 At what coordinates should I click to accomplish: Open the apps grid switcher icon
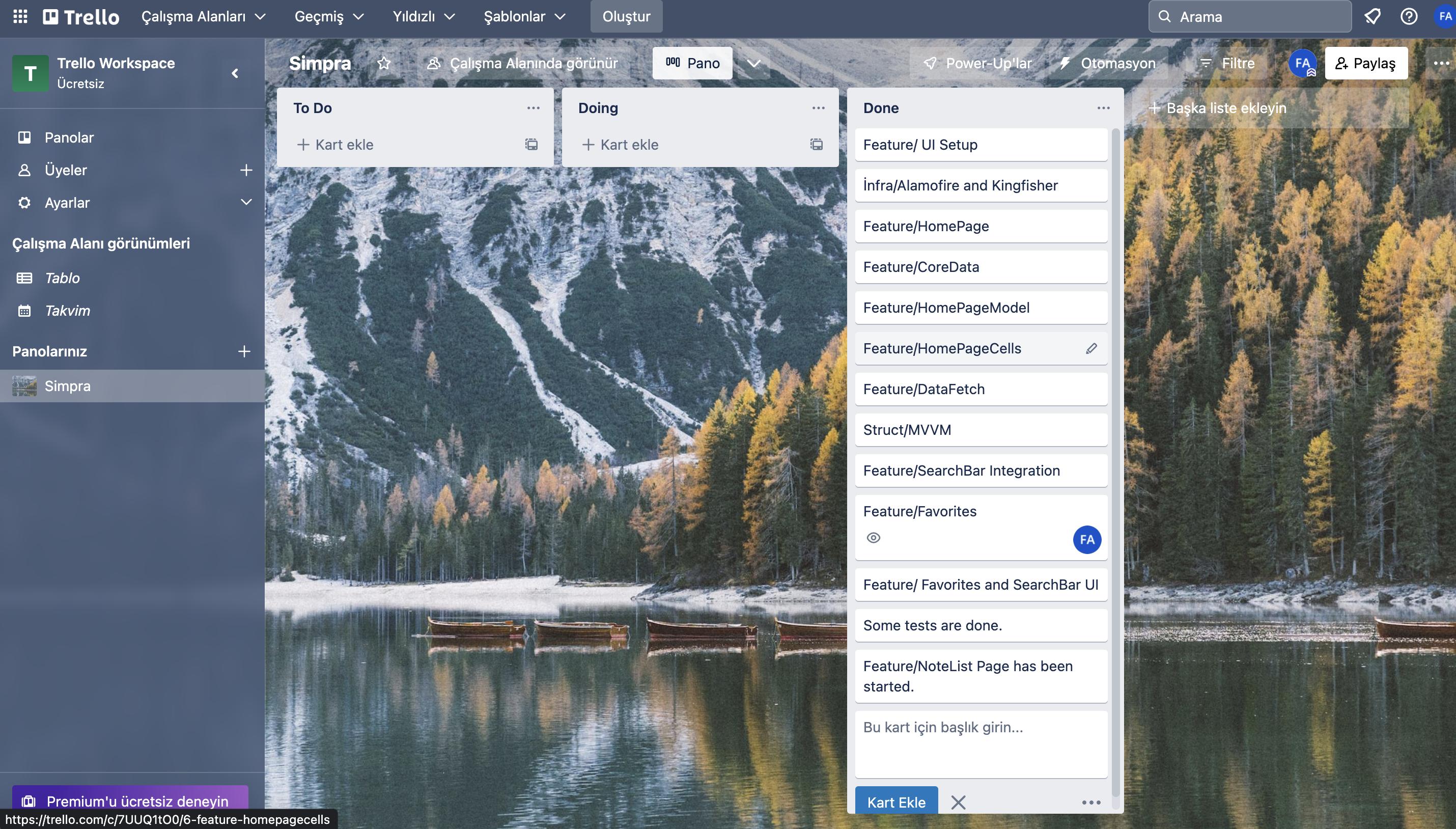[20, 16]
